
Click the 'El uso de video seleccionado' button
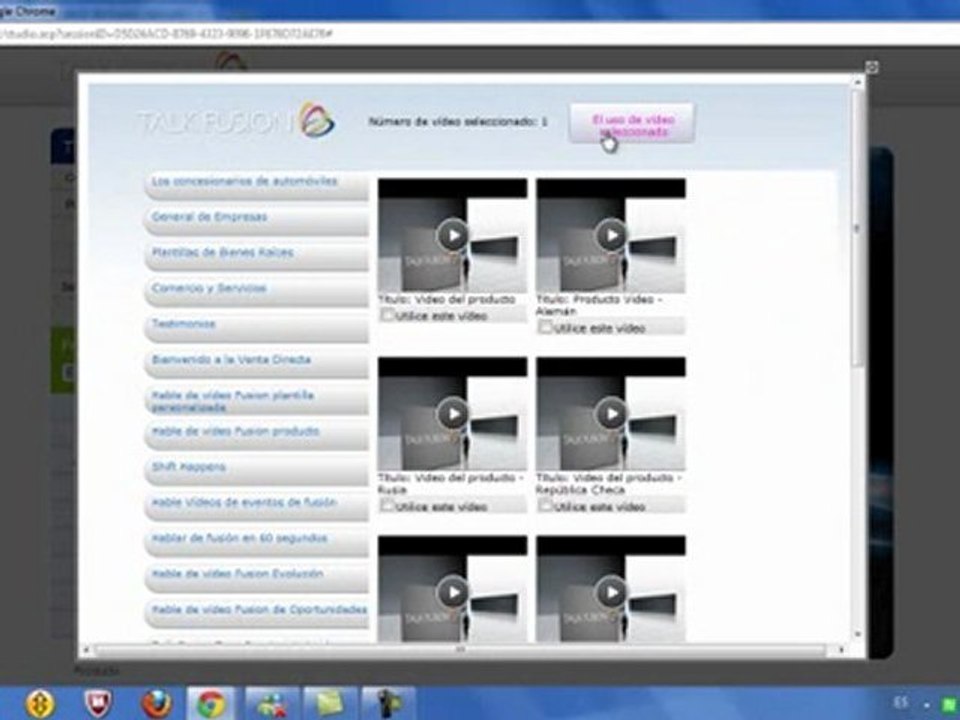pyautogui.click(x=632, y=124)
